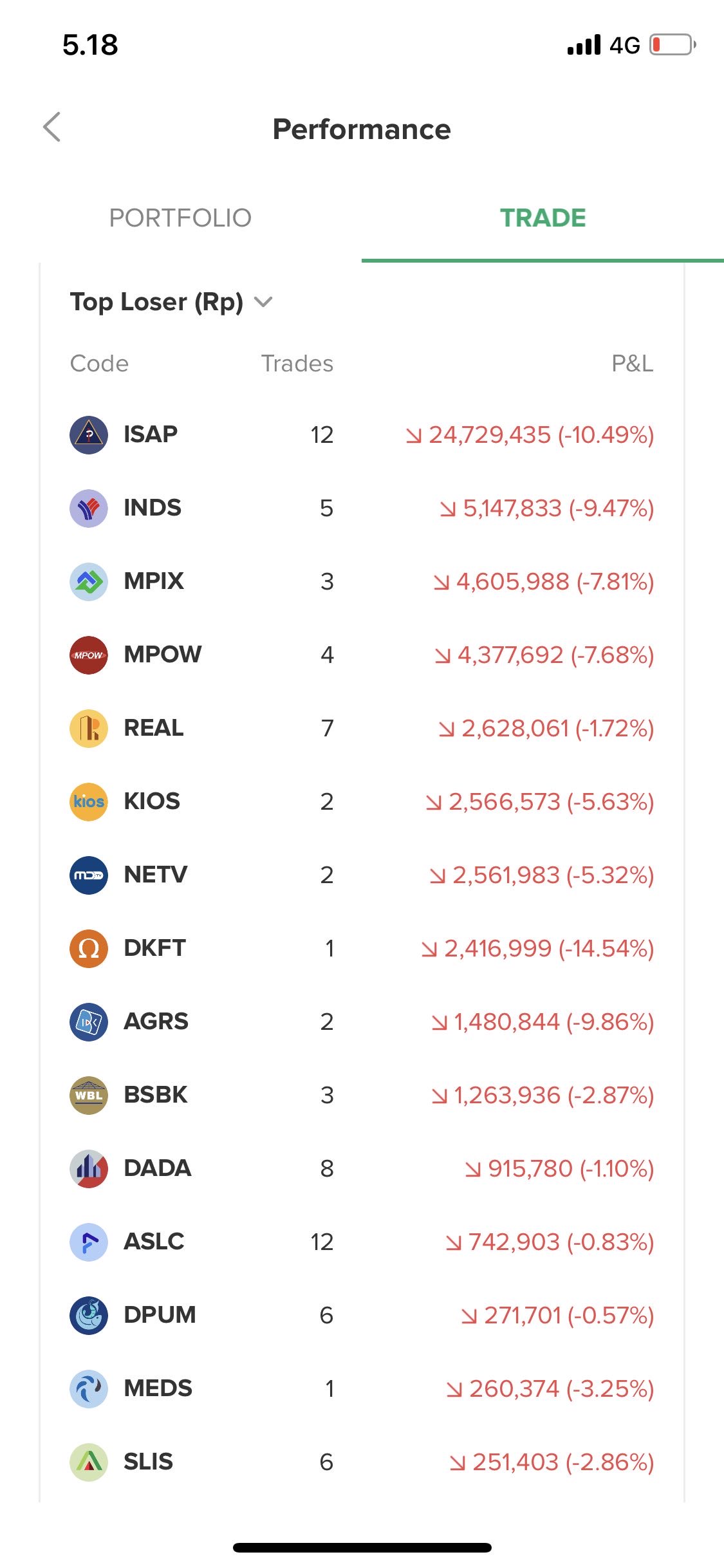Image resolution: width=724 pixels, height=1568 pixels.
Task: Open the AGRS stock code
Action: [x=156, y=1022]
